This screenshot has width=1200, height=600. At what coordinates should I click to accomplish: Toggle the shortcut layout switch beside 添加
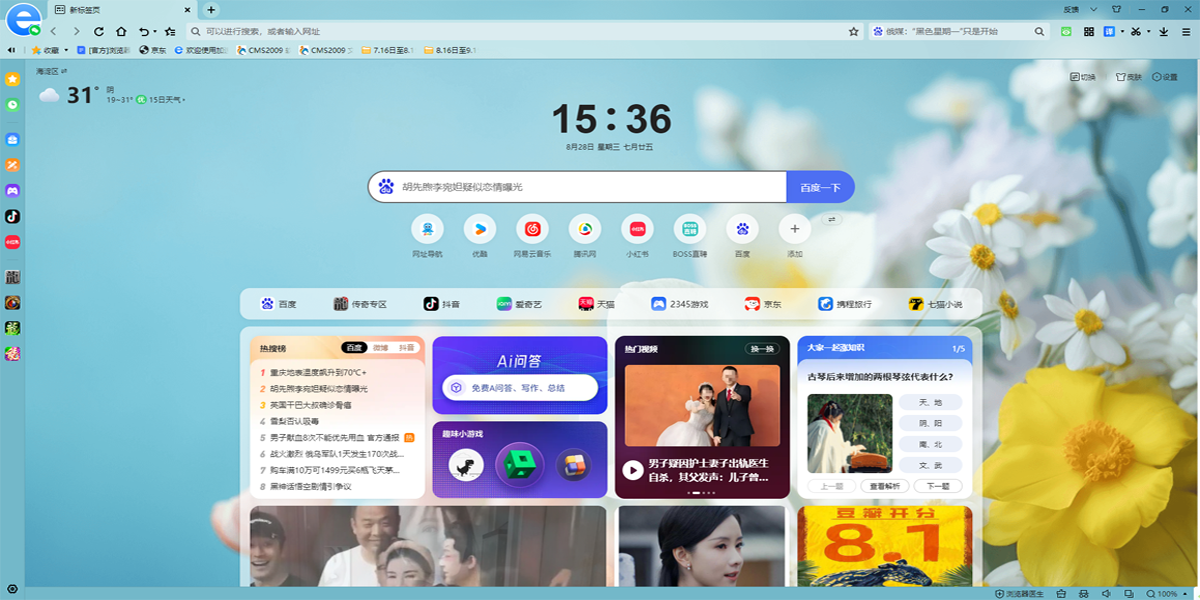coord(831,219)
